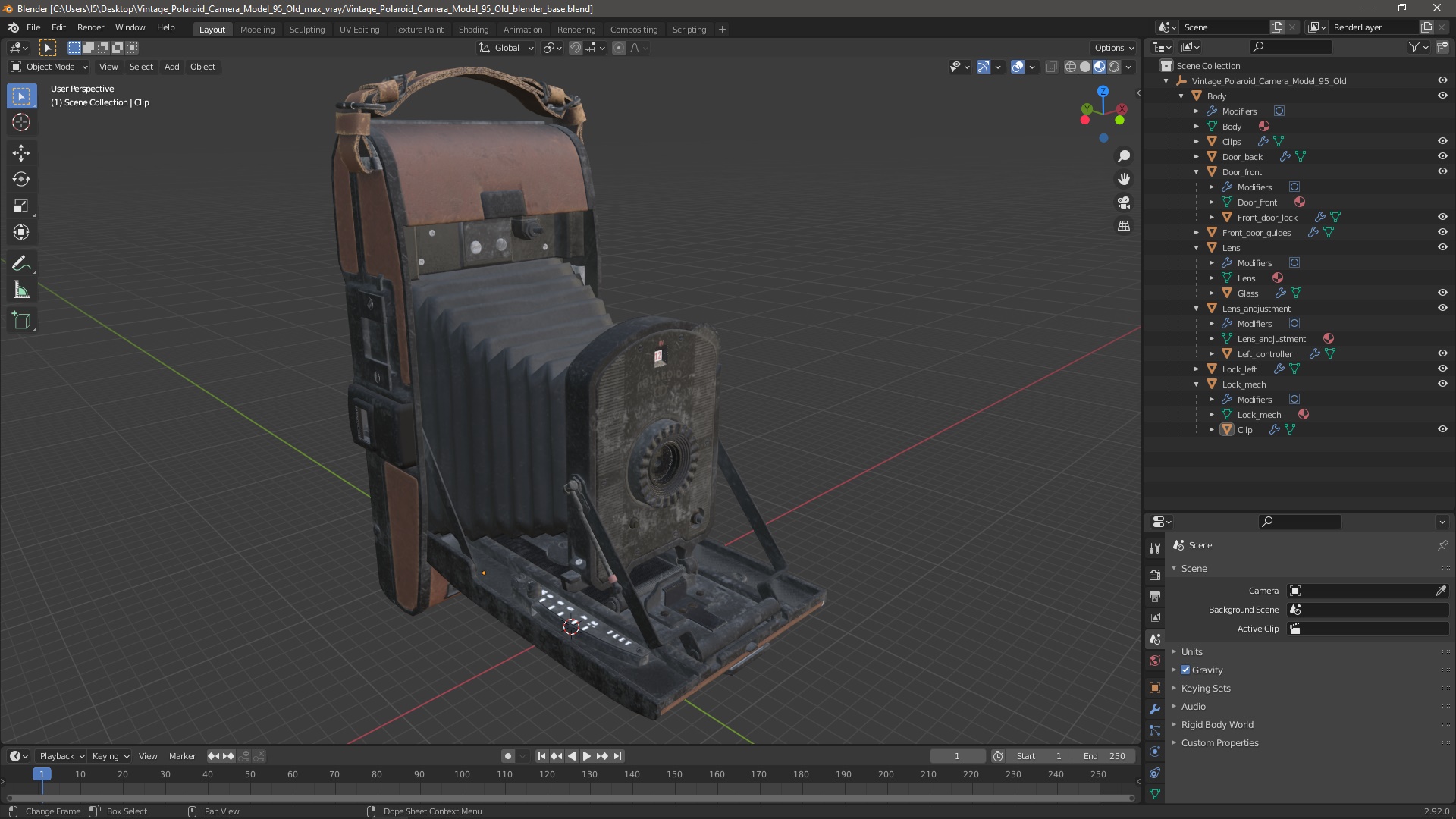Pin the Scene properties panel
Viewport: 1456px width, 819px height.
click(x=1442, y=545)
